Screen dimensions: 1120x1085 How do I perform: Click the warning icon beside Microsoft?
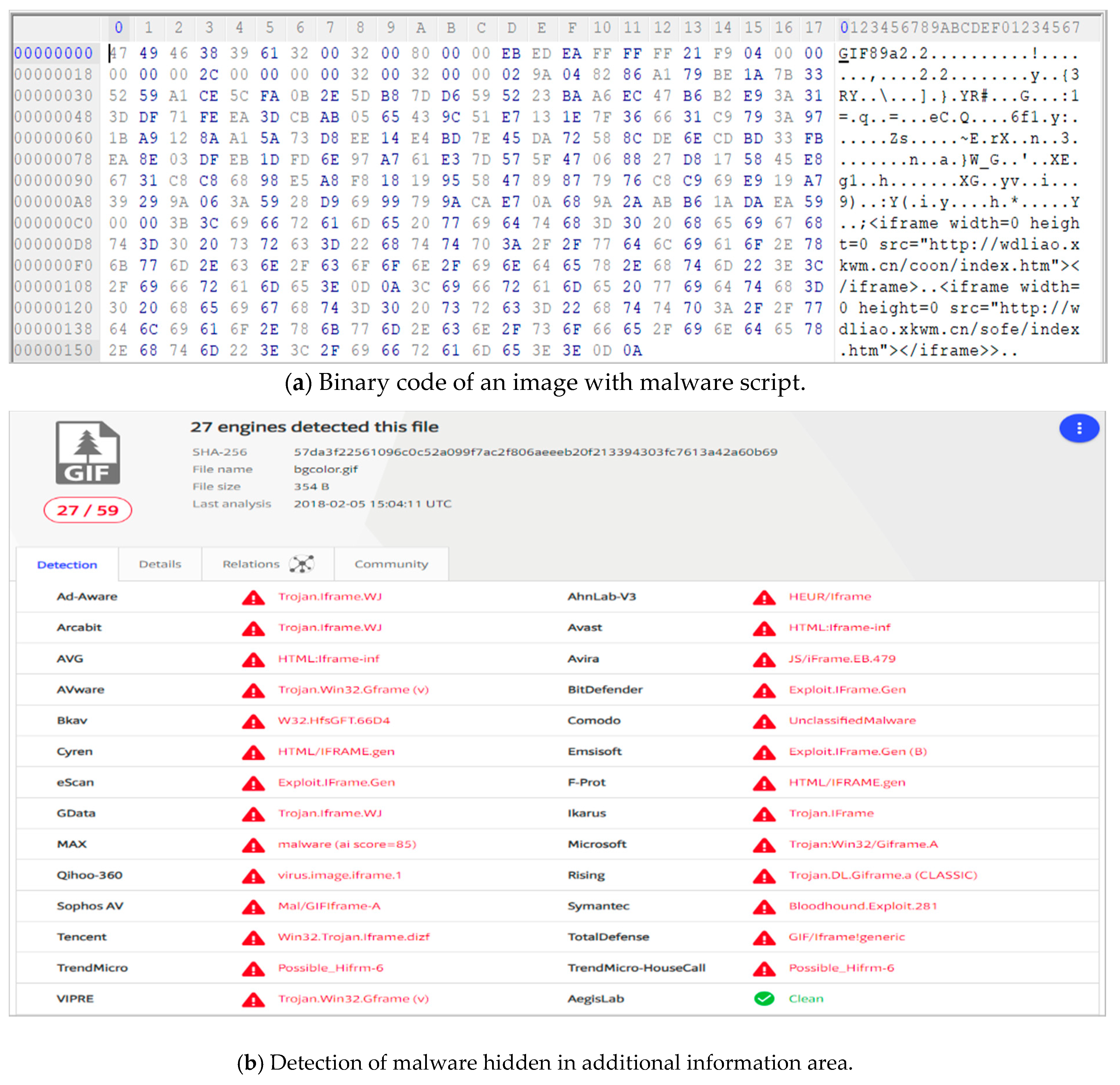tap(764, 844)
